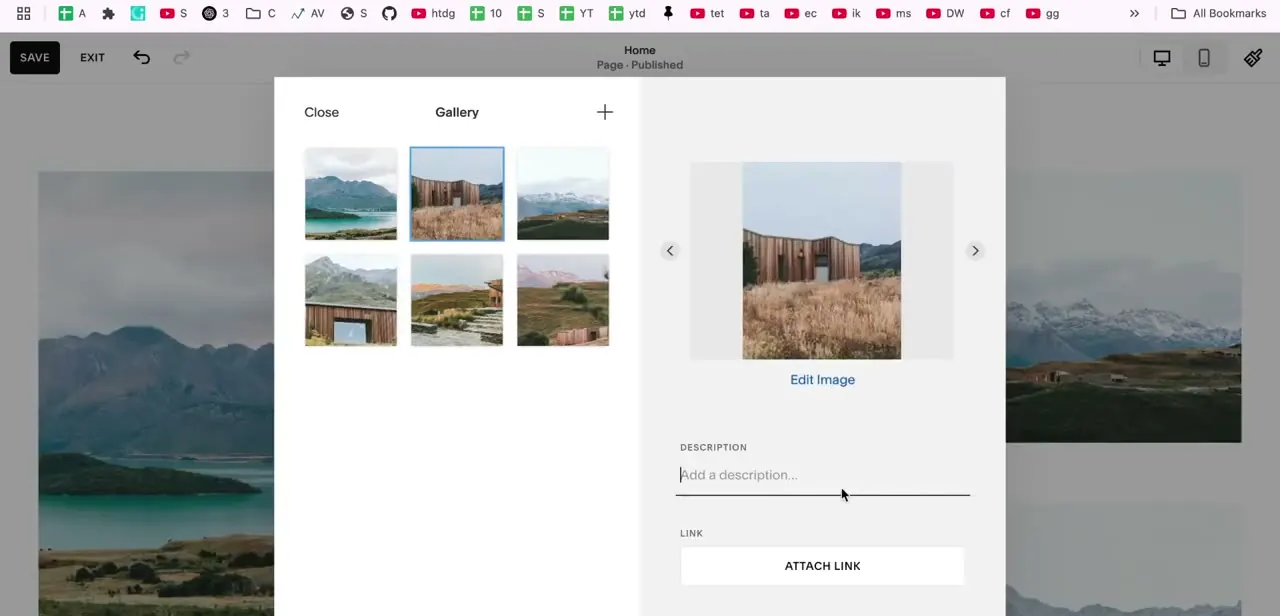The width and height of the screenshot is (1280, 616).
Task: Open the browser apps grid icon
Action: pyautogui.click(x=23, y=14)
